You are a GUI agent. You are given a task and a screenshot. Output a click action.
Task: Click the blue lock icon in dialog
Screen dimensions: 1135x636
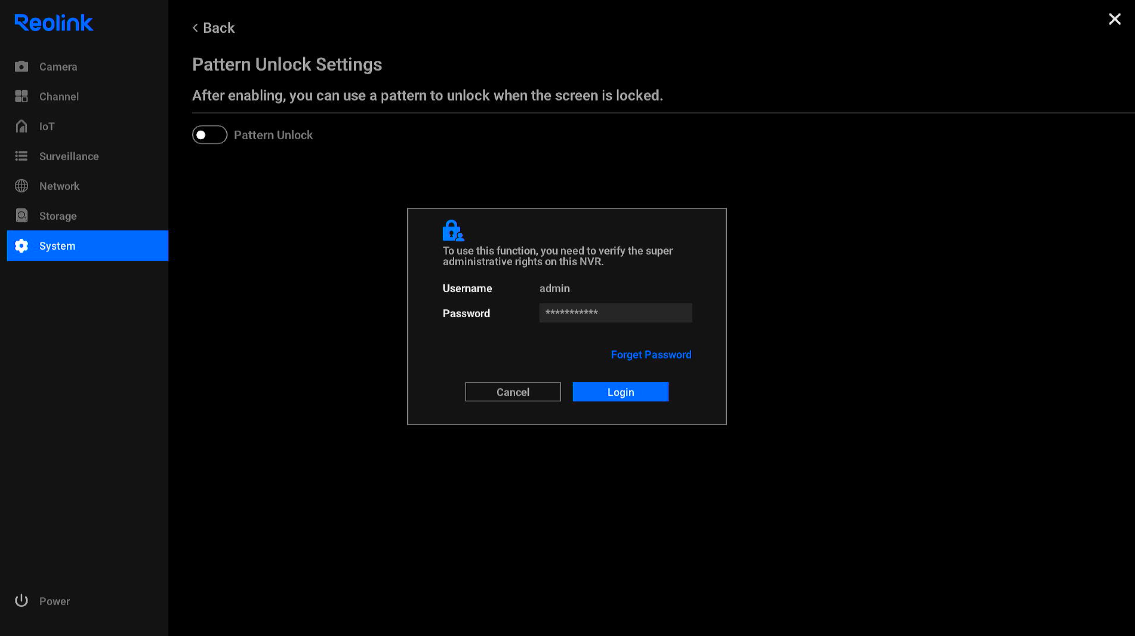tap(453, 230)
